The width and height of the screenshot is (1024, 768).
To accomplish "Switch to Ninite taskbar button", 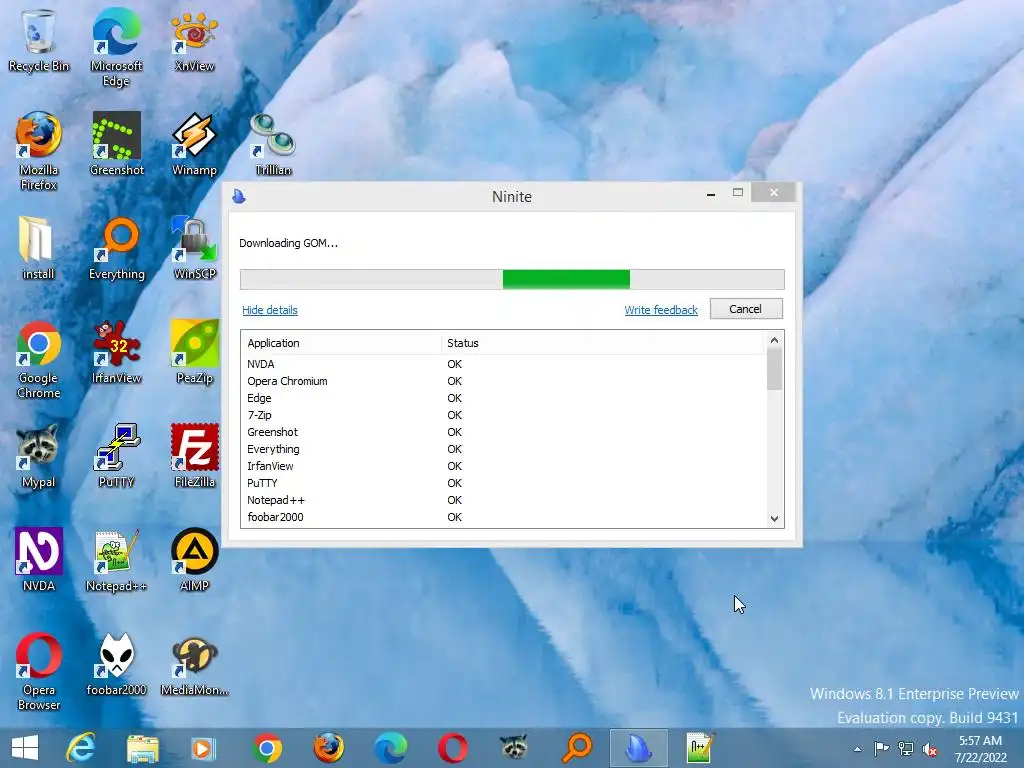I will click(639, 748).
